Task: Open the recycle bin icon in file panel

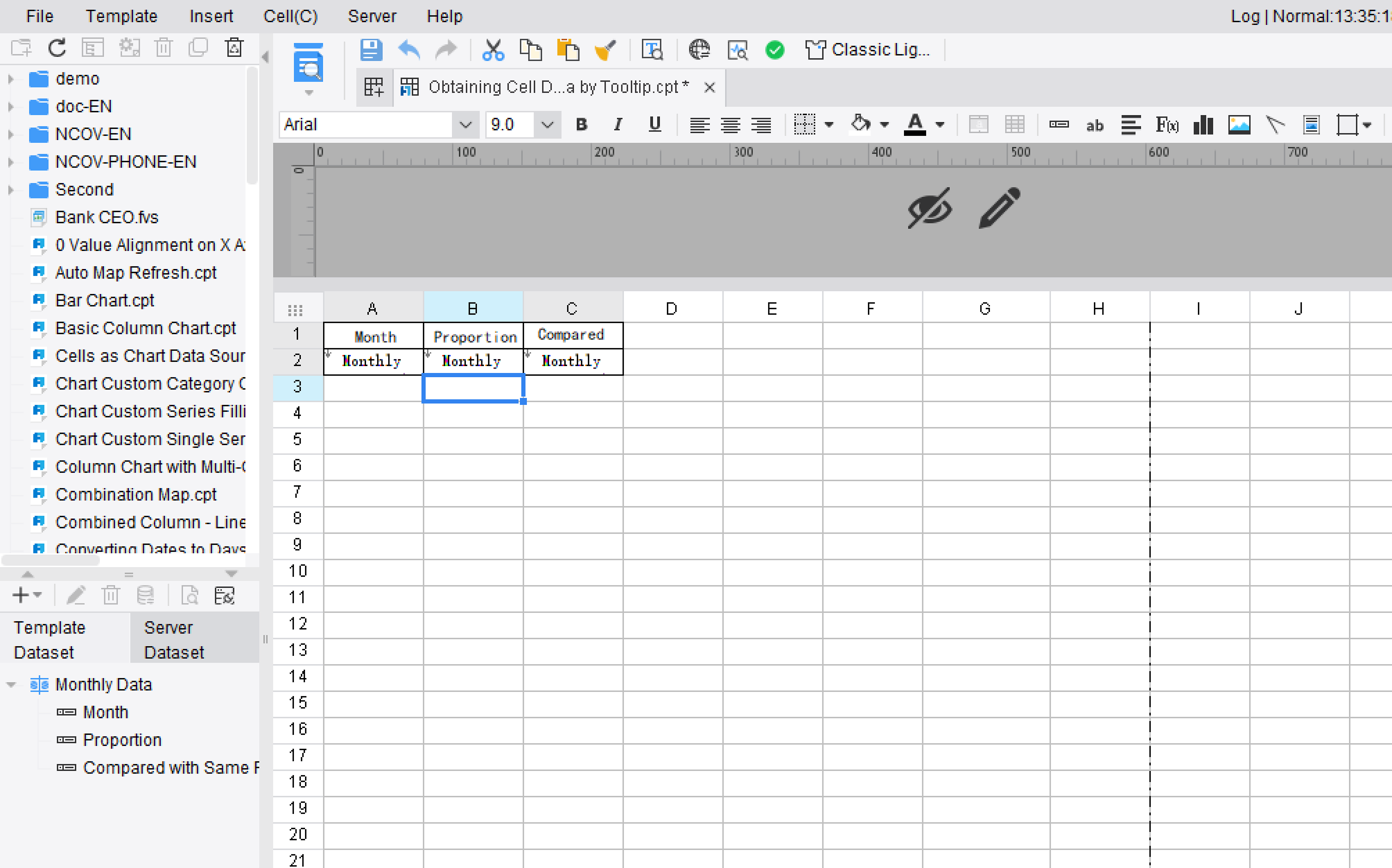Action: (234, 48)
